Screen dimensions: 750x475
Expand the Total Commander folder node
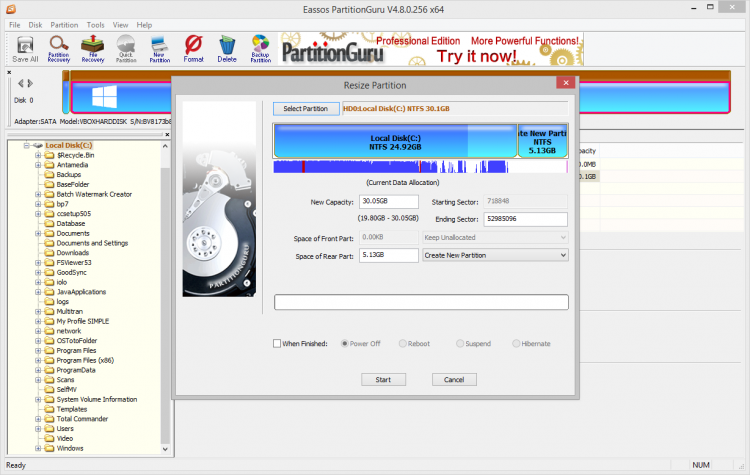[x=38, y=419]
